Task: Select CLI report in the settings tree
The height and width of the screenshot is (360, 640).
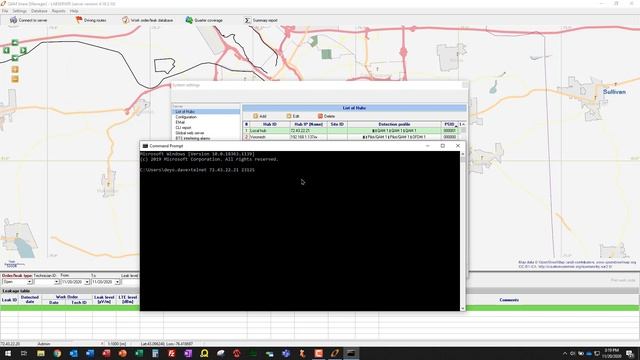Action: 183,127
